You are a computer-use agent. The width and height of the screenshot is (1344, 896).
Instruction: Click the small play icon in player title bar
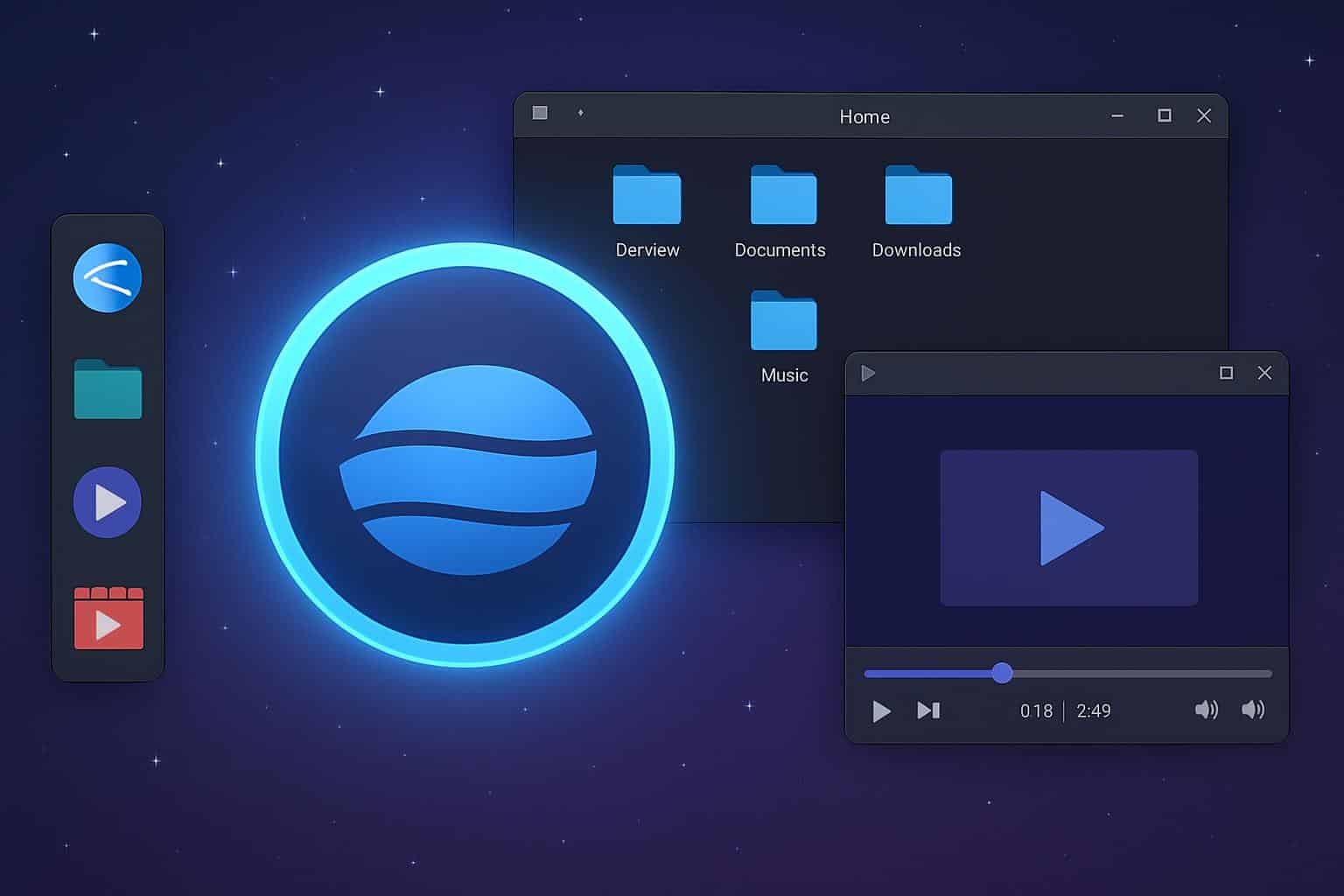868,374
